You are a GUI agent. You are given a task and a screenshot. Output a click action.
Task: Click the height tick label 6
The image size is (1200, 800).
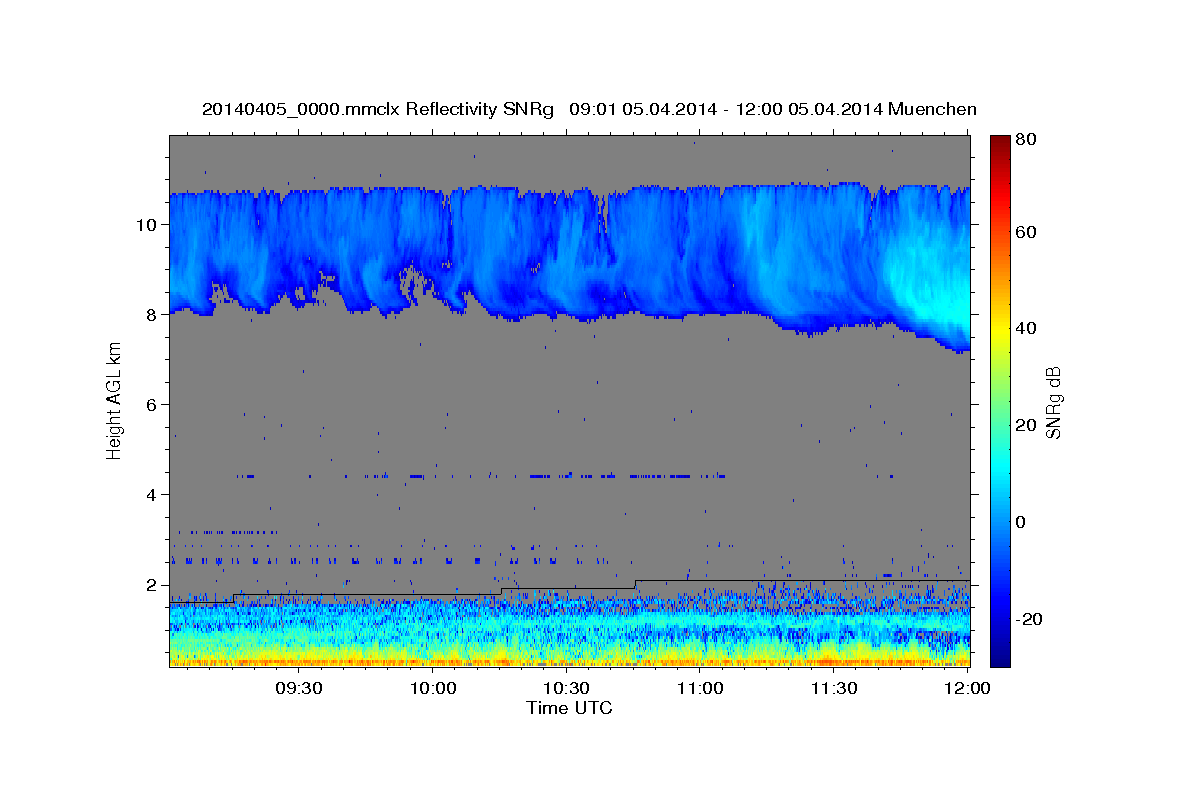coord(151,405)
